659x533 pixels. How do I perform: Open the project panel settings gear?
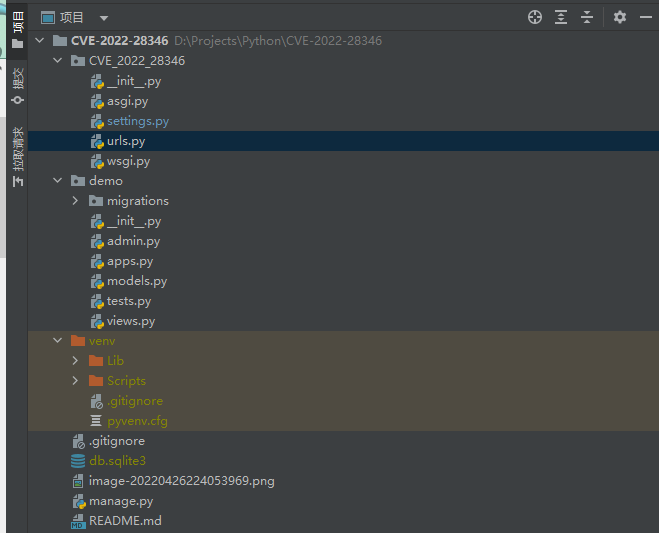click(619, 17)
